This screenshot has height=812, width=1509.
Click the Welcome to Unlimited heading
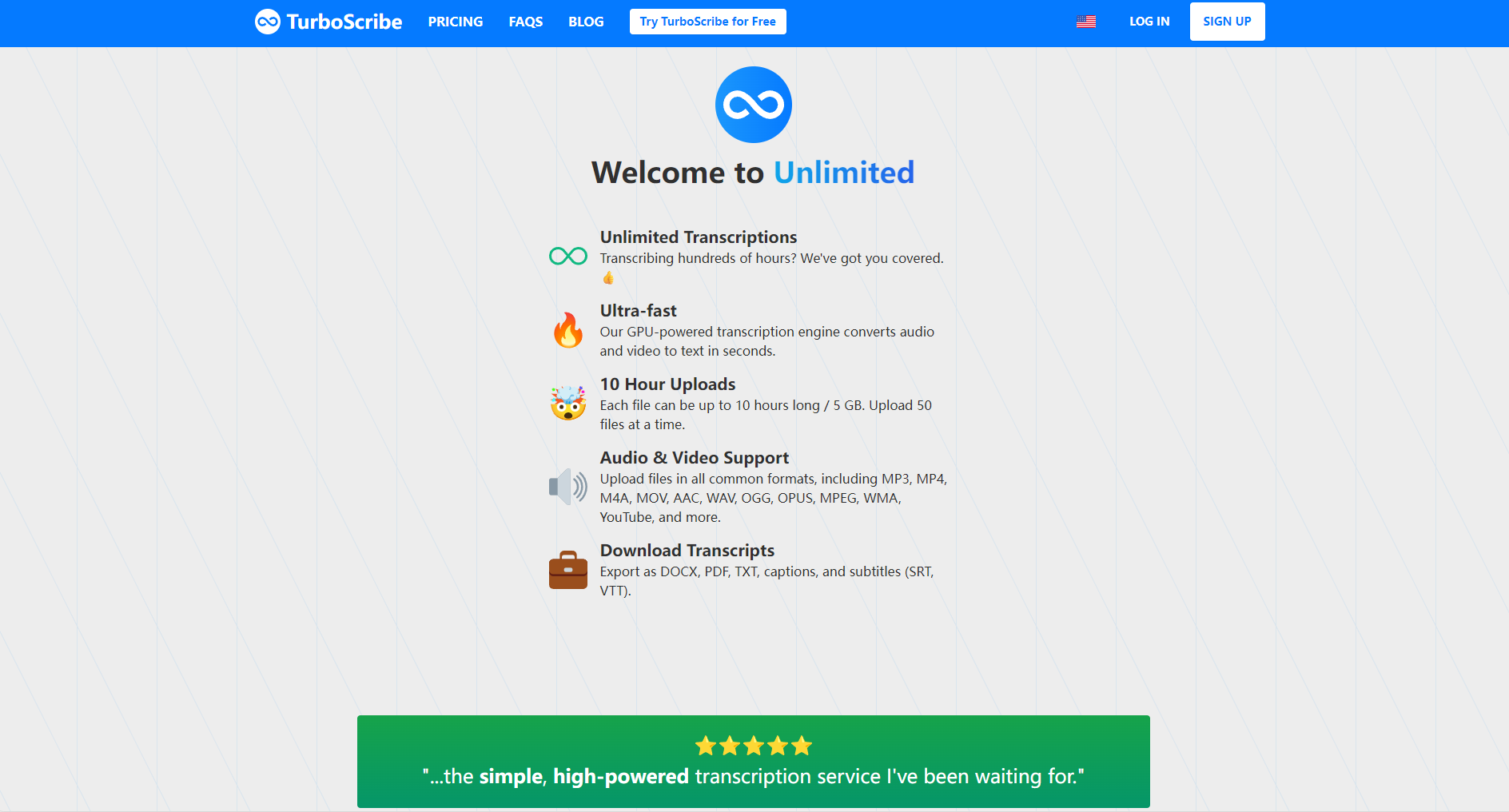753,173
